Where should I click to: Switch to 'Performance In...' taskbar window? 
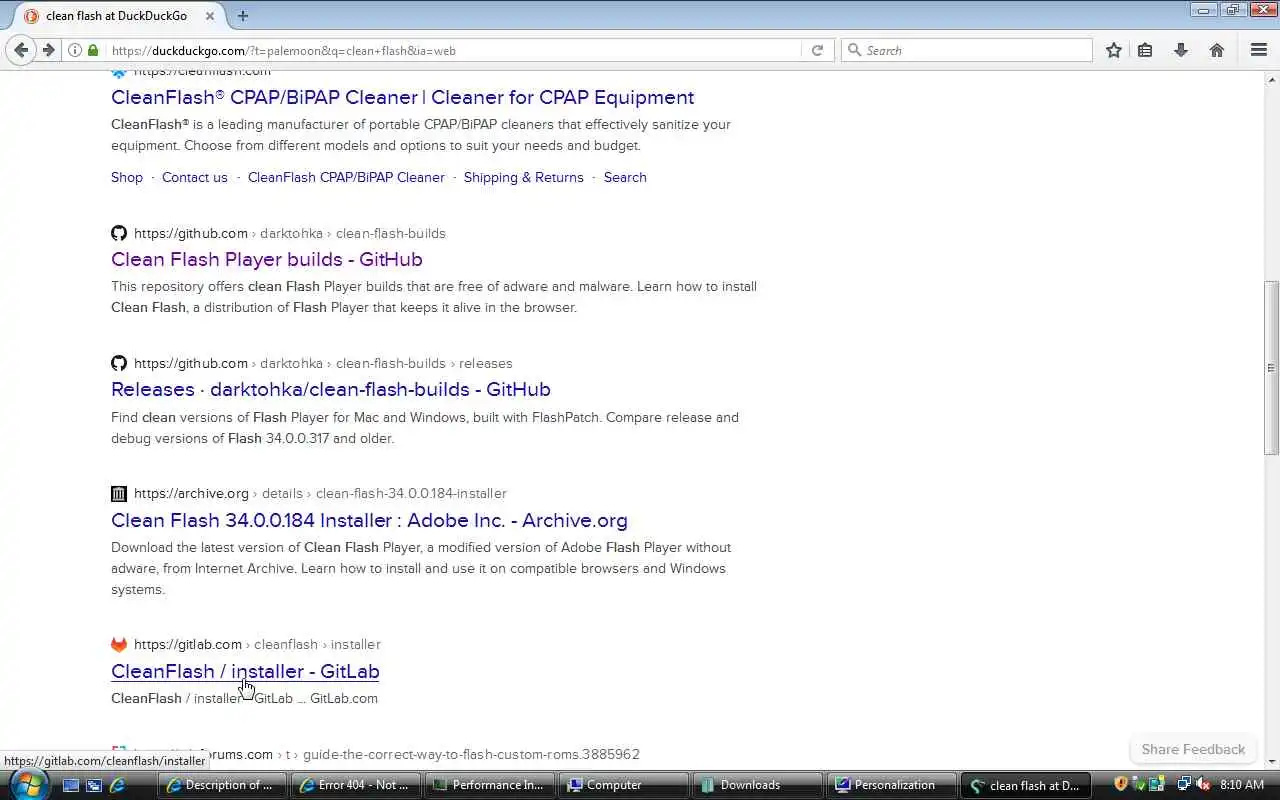[x=489, y=785]
